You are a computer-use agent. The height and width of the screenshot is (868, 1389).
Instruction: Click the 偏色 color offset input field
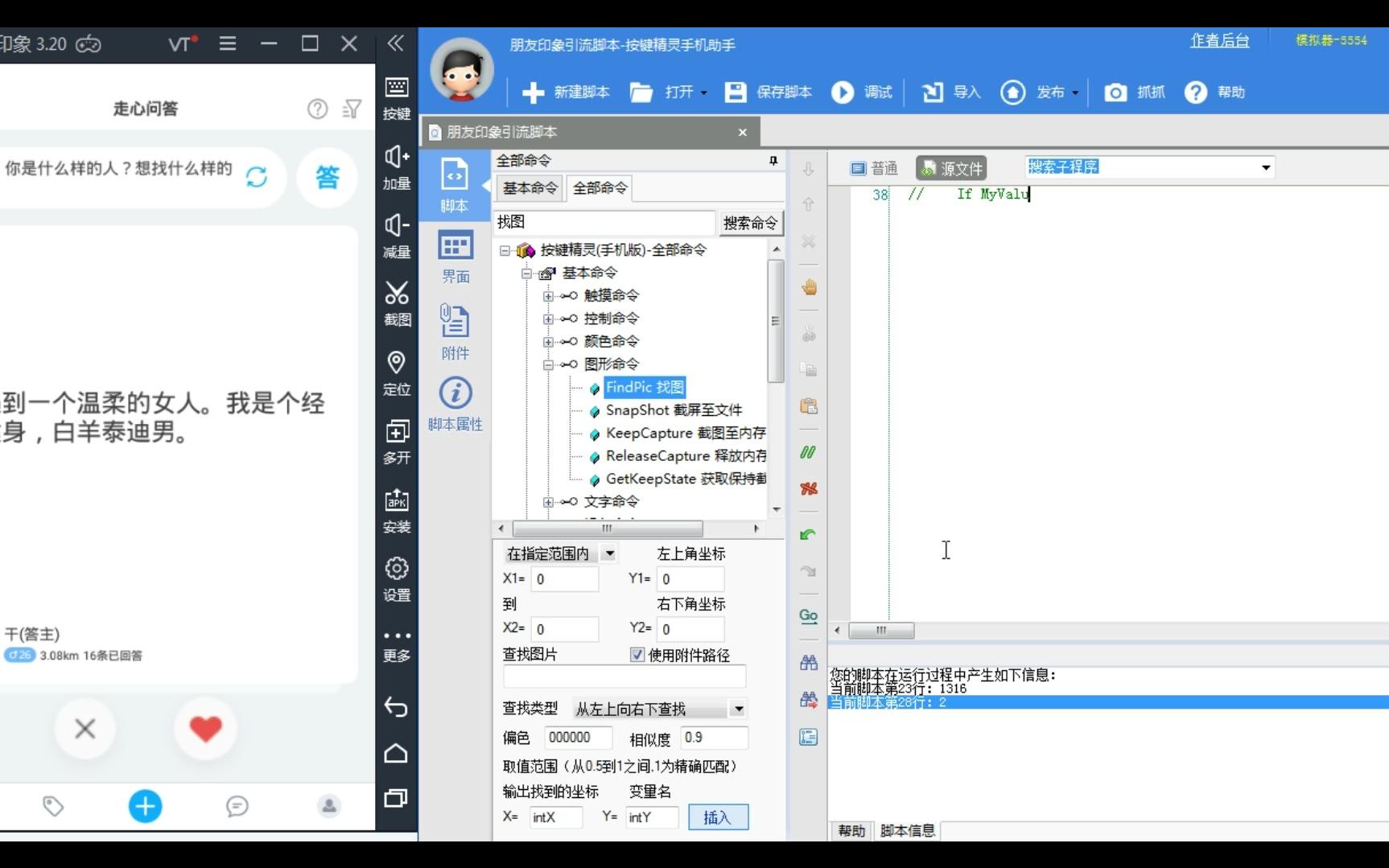point(579,738)
